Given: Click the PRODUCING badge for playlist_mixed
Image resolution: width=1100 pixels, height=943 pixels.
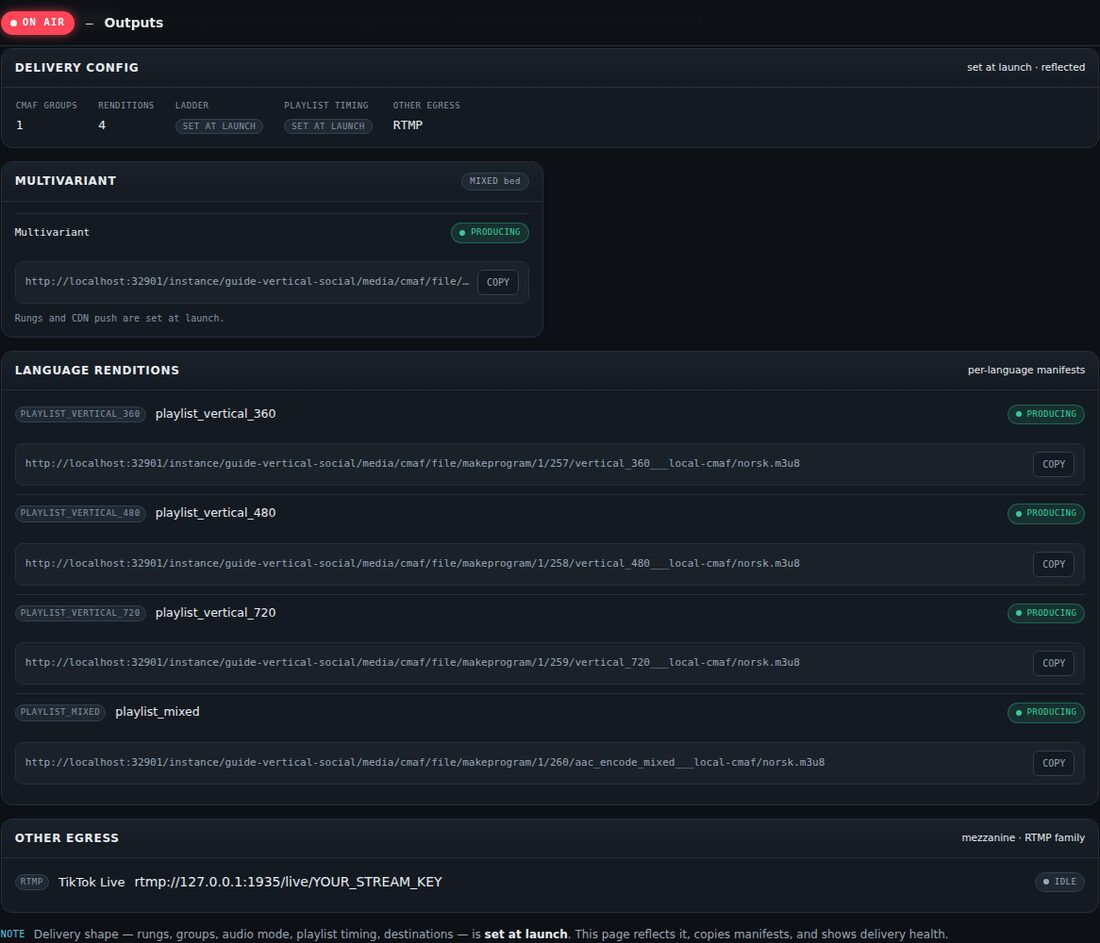Looking at the screenshot, I should [x=1046, y=712].
